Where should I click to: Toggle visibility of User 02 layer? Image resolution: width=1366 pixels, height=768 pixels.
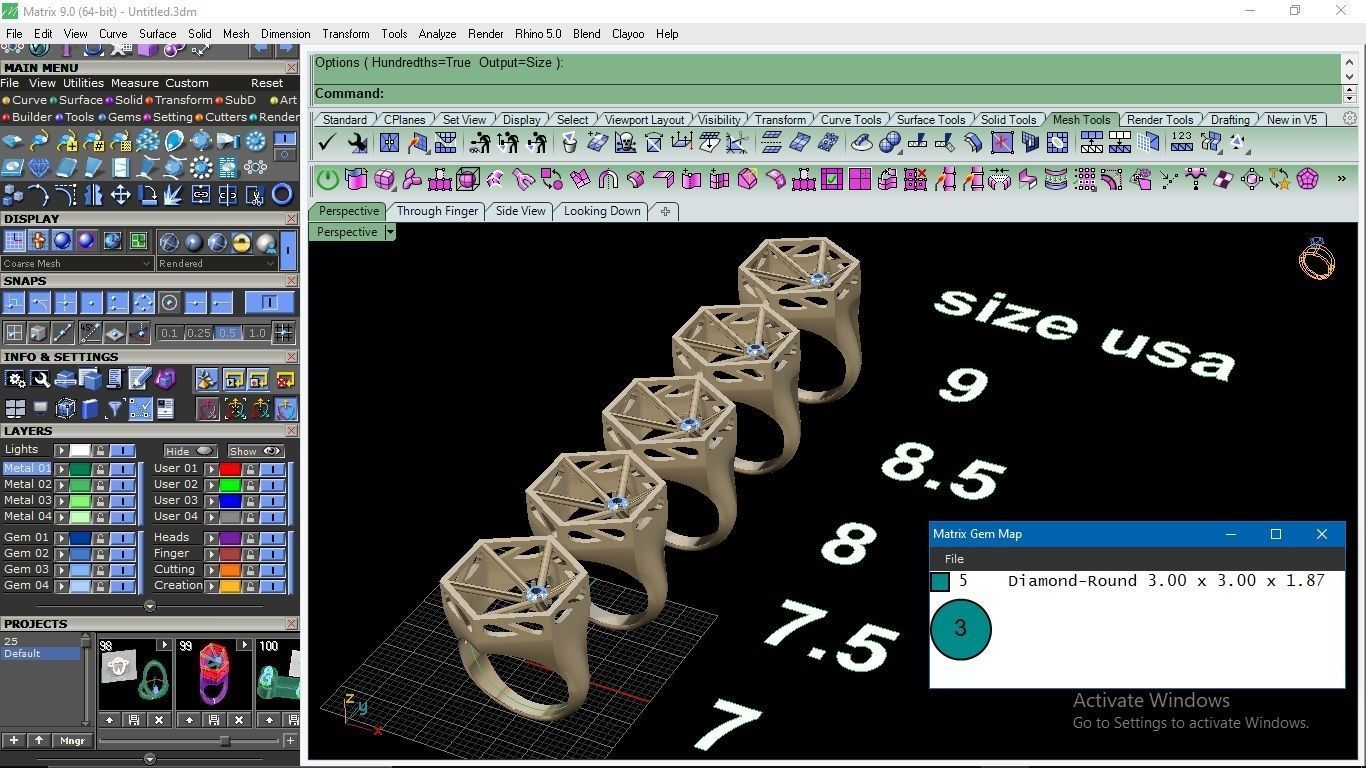coord(272,485)
